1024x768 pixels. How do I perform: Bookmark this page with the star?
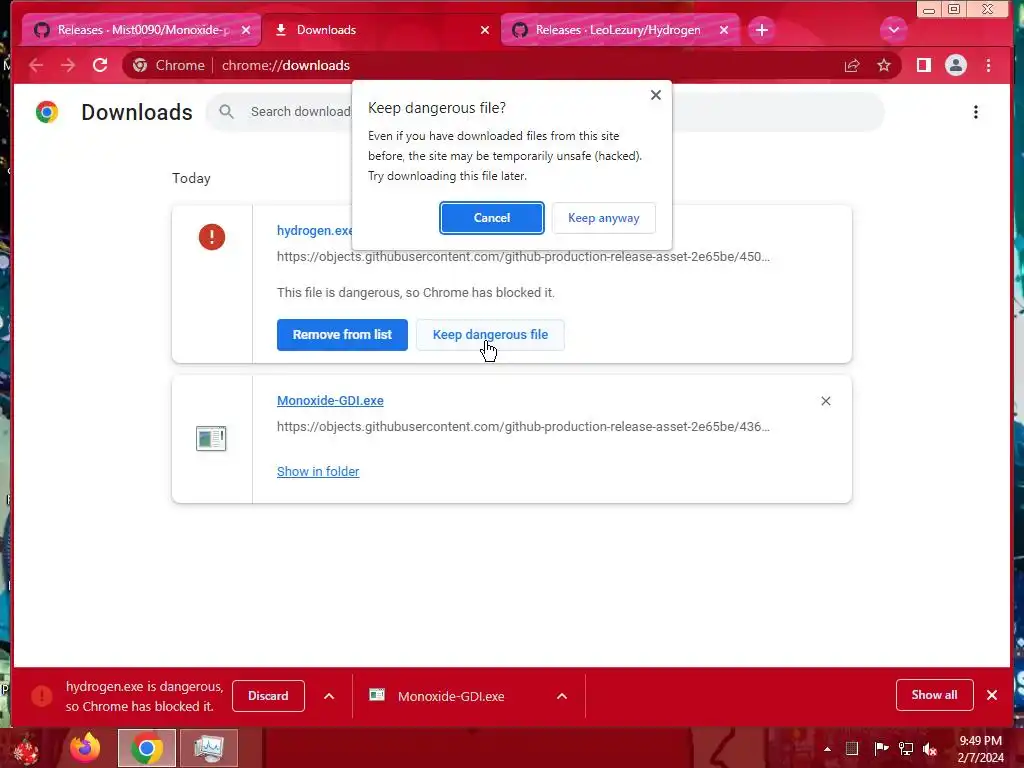[884, 65]
